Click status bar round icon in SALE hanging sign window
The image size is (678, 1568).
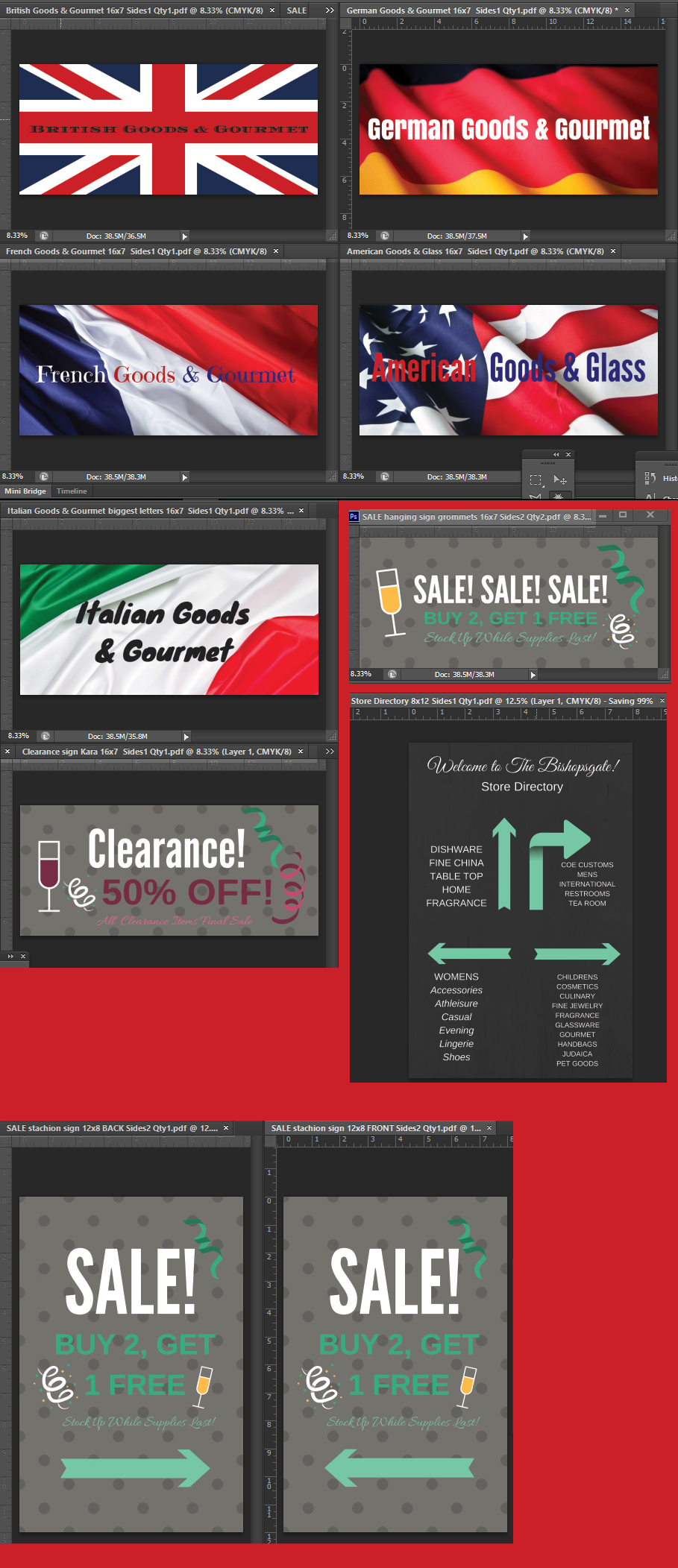click(x=392, y=674)
